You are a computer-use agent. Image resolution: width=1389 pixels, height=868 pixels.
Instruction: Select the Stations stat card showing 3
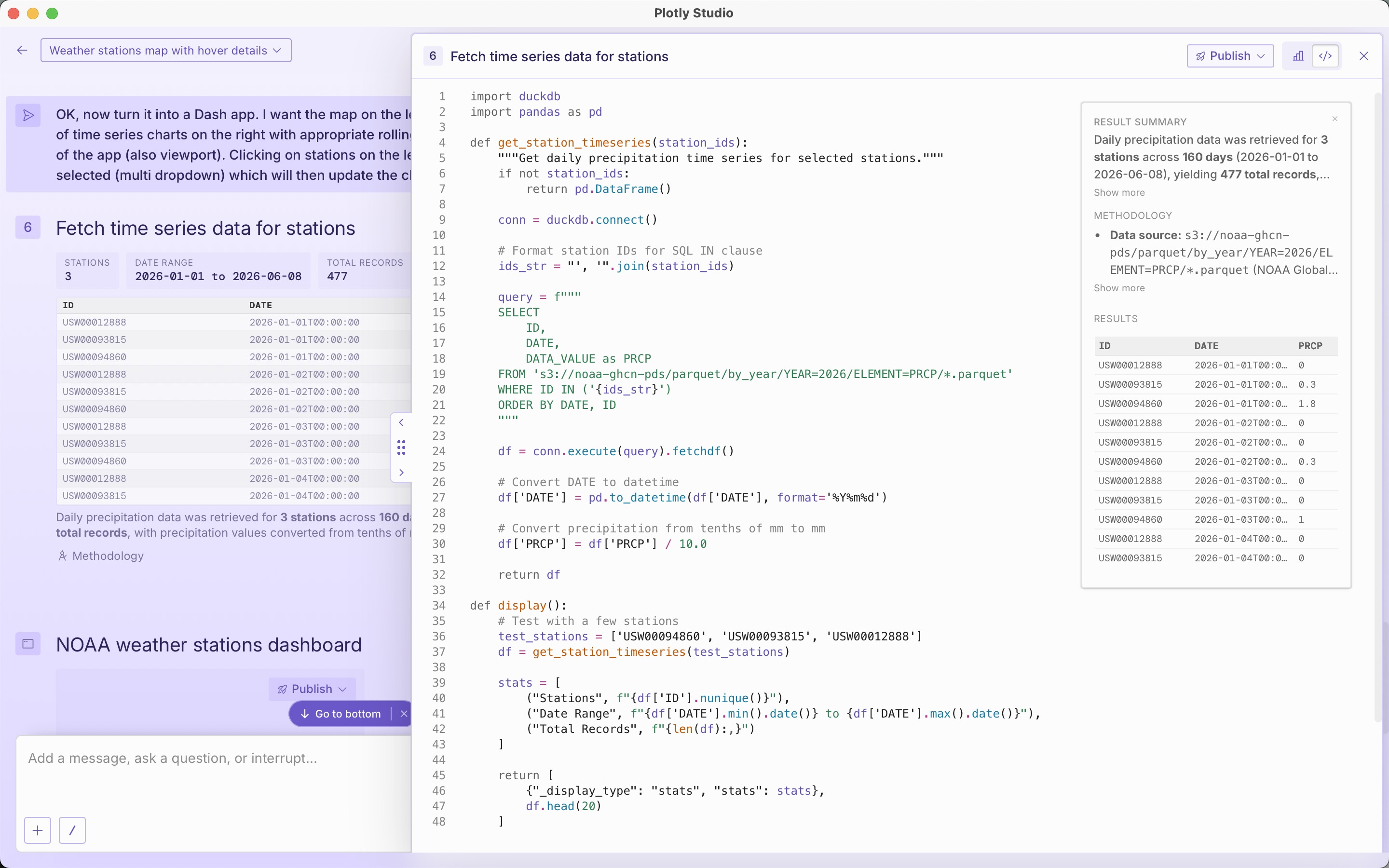pyautogui.click(x=87, y=270)
